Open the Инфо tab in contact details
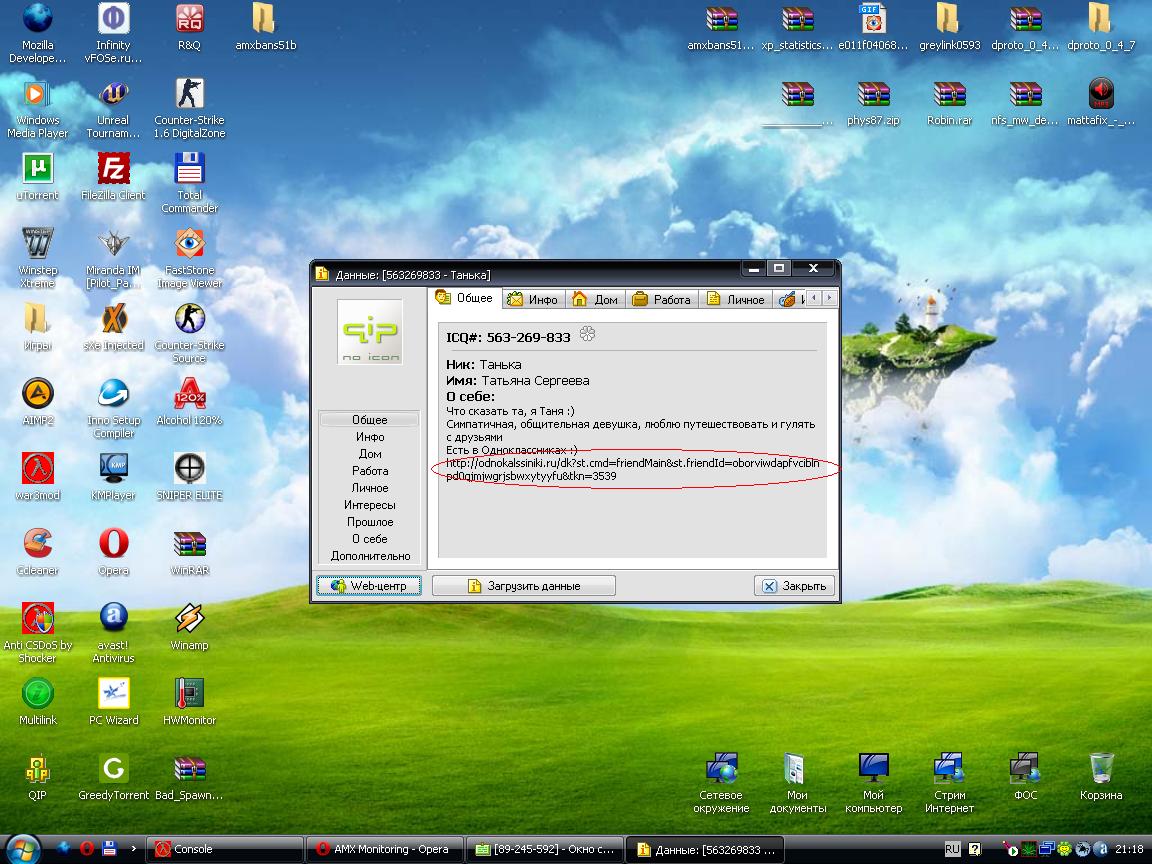 click(x=533, y=299)
